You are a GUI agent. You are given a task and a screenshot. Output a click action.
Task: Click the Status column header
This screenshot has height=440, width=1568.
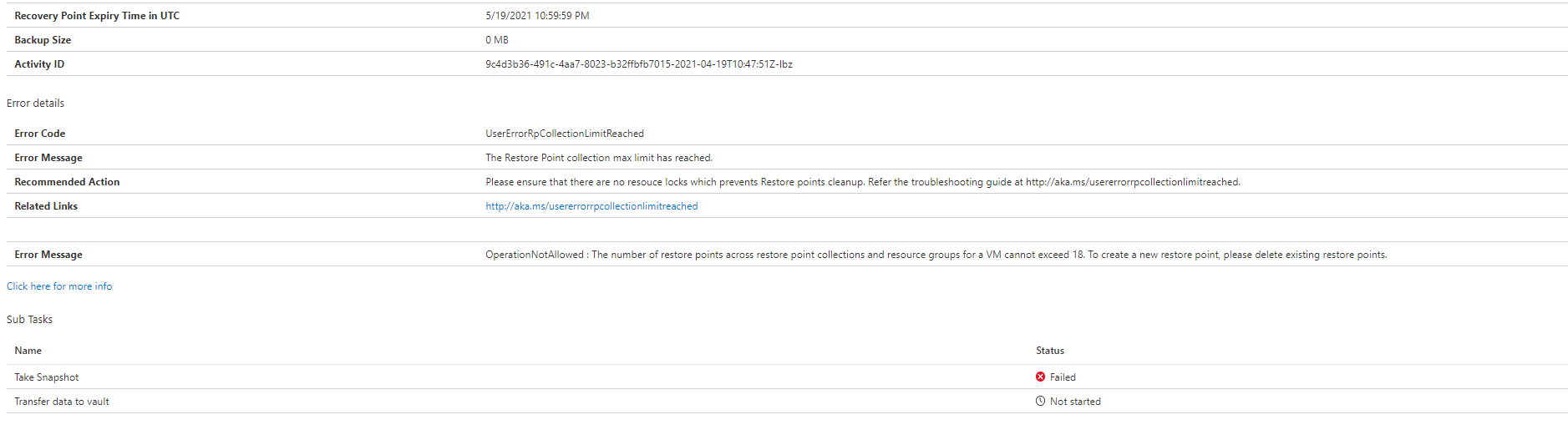pos(1050,351)
